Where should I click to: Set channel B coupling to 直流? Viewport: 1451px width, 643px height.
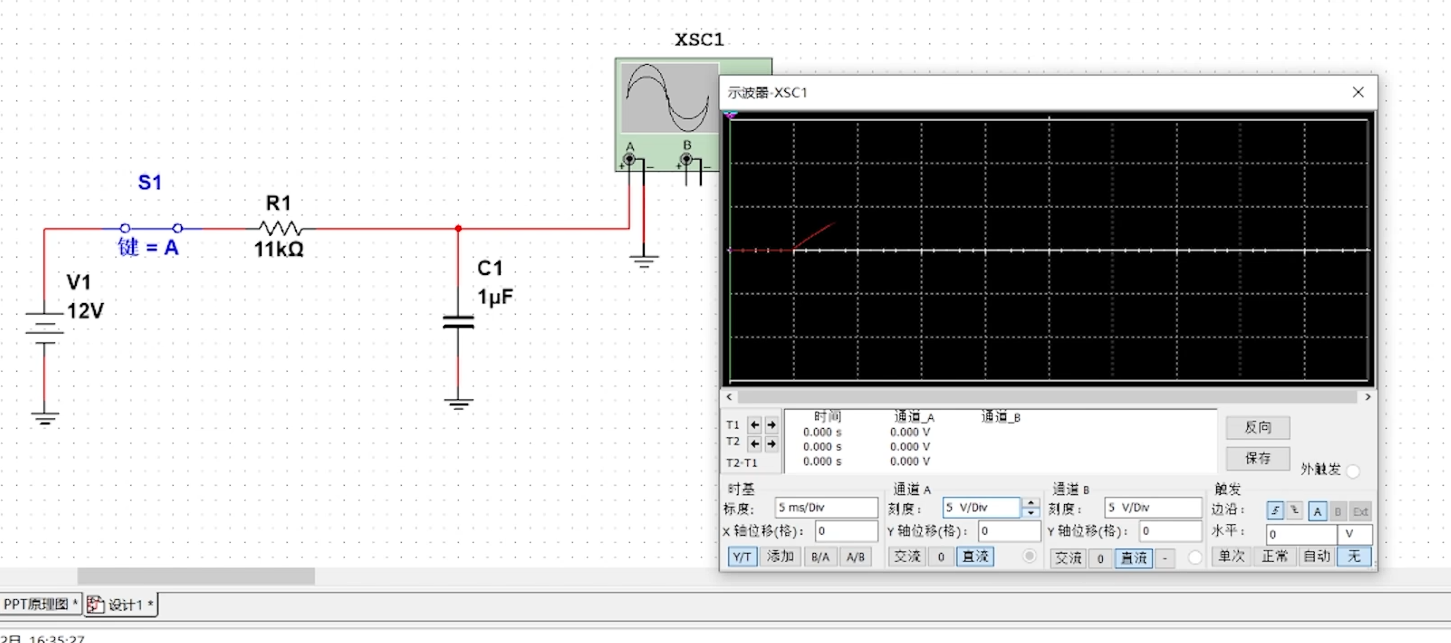coord(1133,558)
